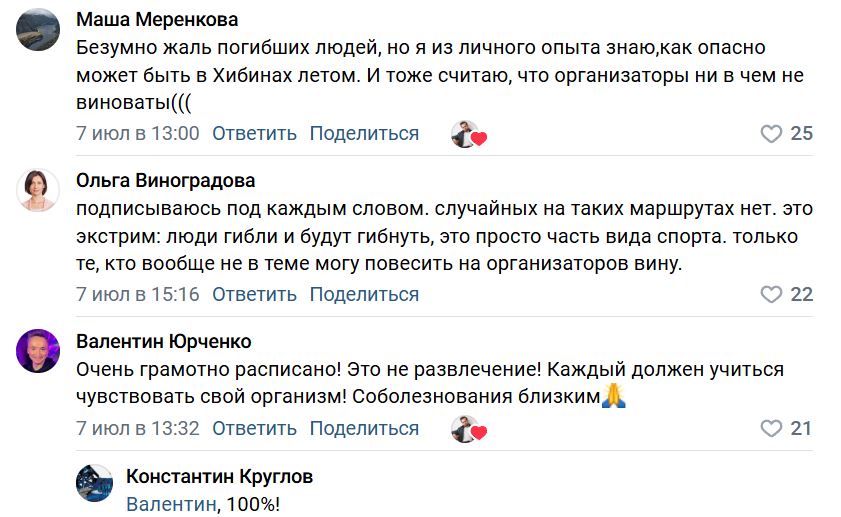Open Валентин Юрченко's profile avatar
Image resolution: width=841 pixels, height=517 pixels.
[38, 351]
